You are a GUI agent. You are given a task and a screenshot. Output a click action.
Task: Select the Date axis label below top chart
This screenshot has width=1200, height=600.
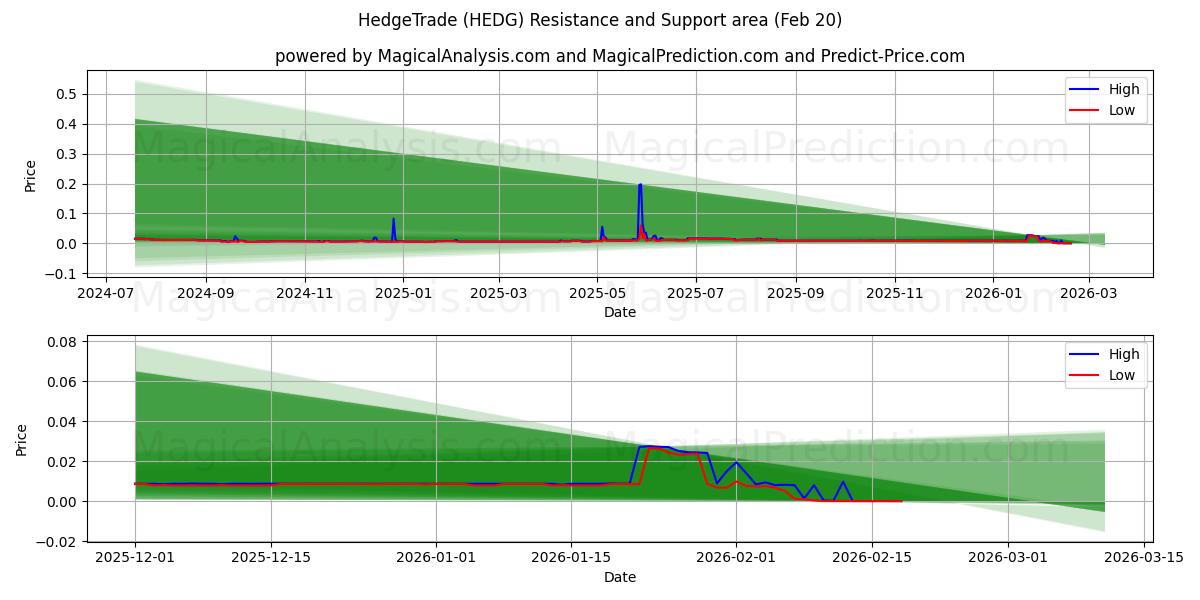tap(620, 312)
